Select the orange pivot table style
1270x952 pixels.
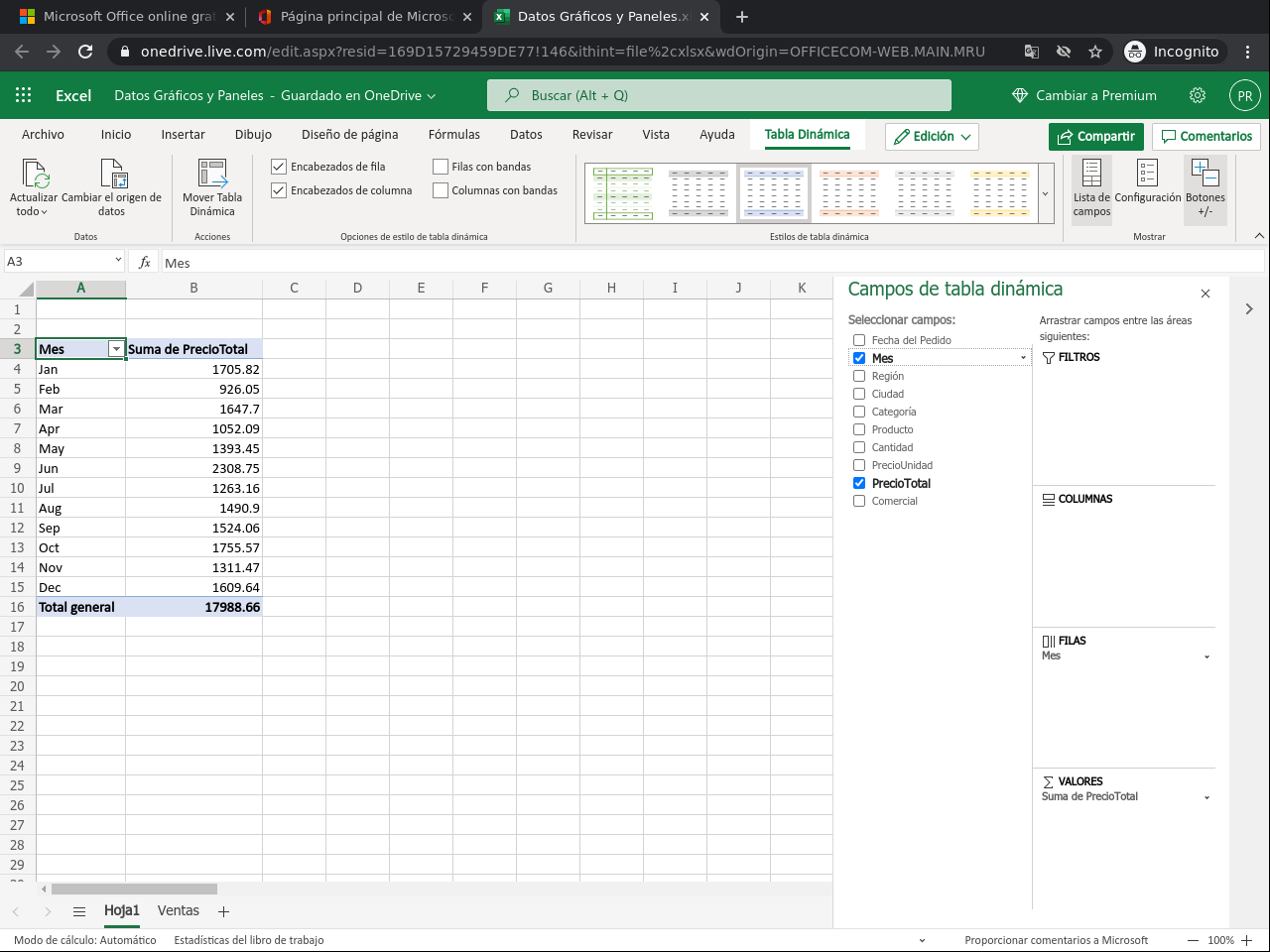click(x=849, y=192)
